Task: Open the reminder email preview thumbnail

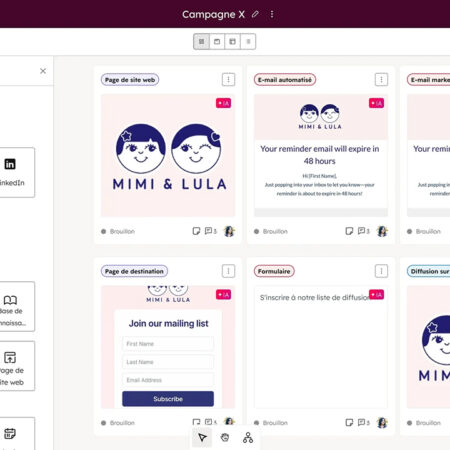Action: [321, 155]
